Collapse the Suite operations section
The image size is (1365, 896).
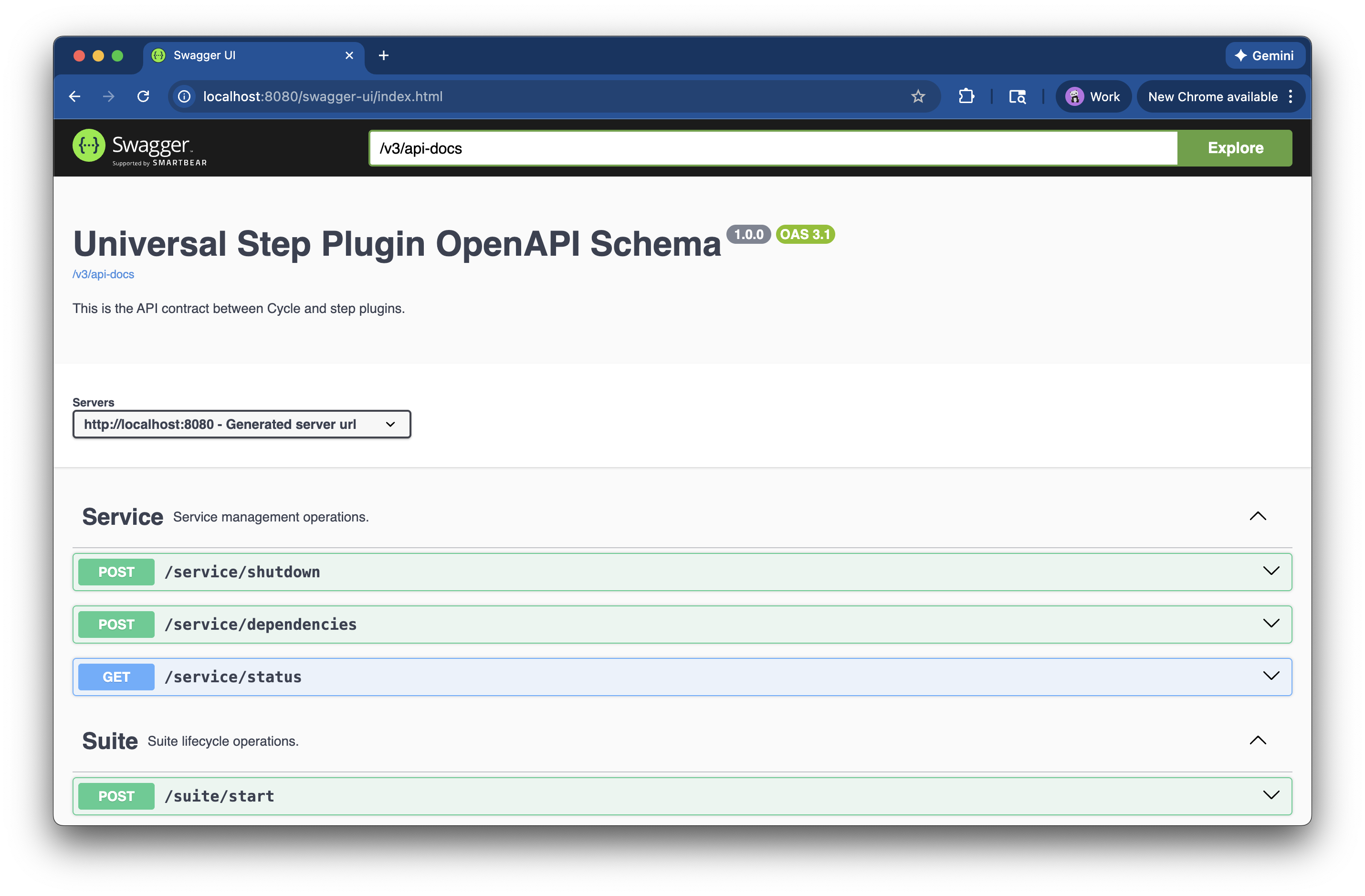[1258, 740]
